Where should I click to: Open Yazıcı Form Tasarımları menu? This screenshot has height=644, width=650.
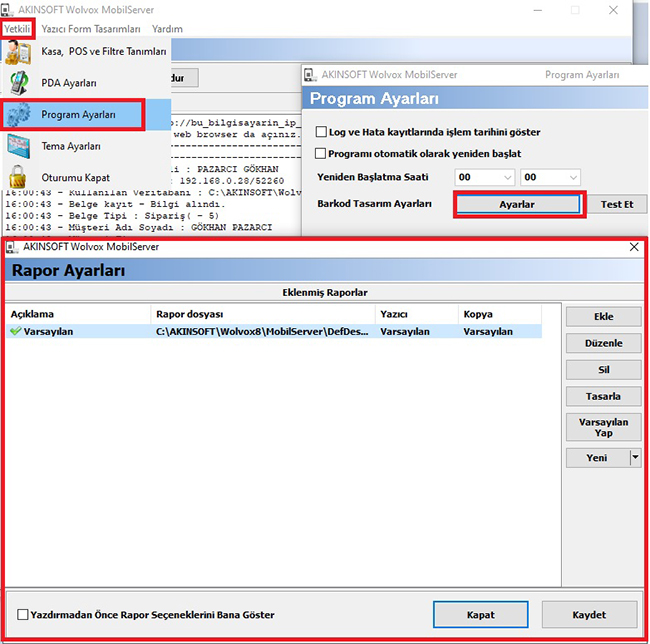tap(91, 29)
